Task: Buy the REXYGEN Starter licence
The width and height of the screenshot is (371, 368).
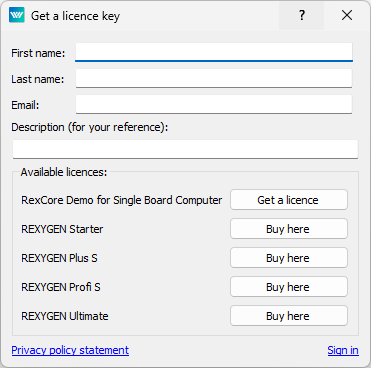Action: [289, 229]
